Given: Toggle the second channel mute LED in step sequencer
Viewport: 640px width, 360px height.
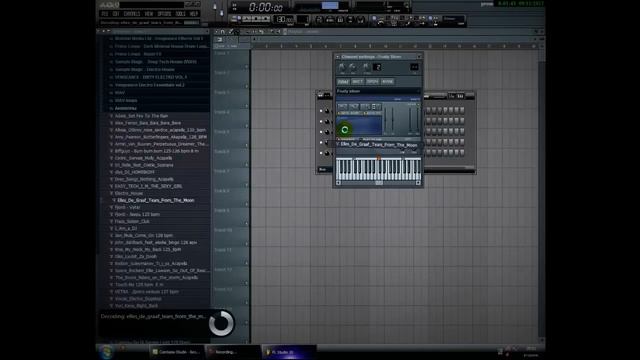Looking at the screenshot, I should [x=321, y=122].
